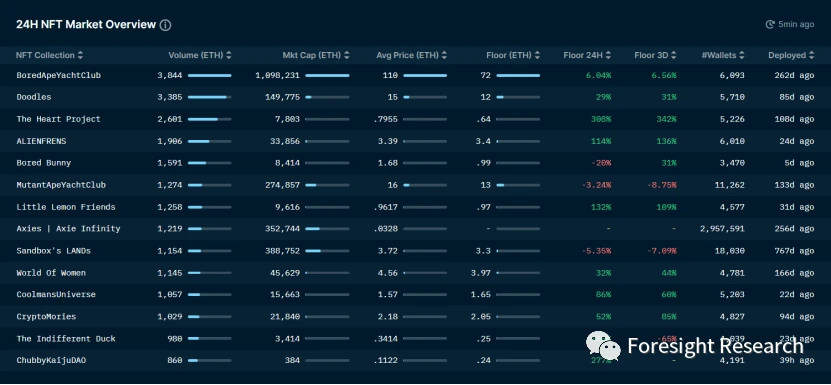Sort by Floor 3D column arrows
Viewport: 831px width, 385px height.
(x=673, y=55)
